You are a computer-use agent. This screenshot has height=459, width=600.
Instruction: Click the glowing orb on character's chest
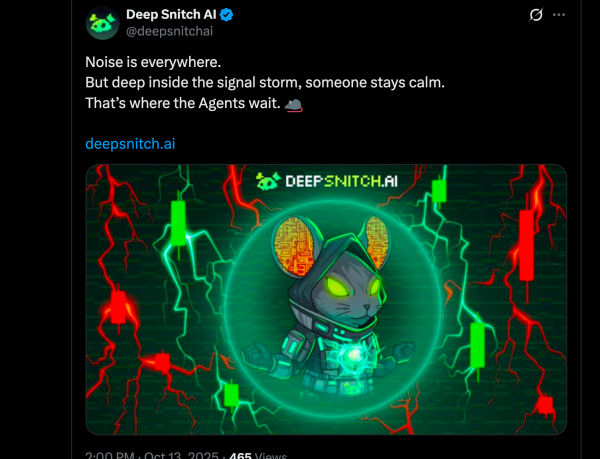(354, 354)
